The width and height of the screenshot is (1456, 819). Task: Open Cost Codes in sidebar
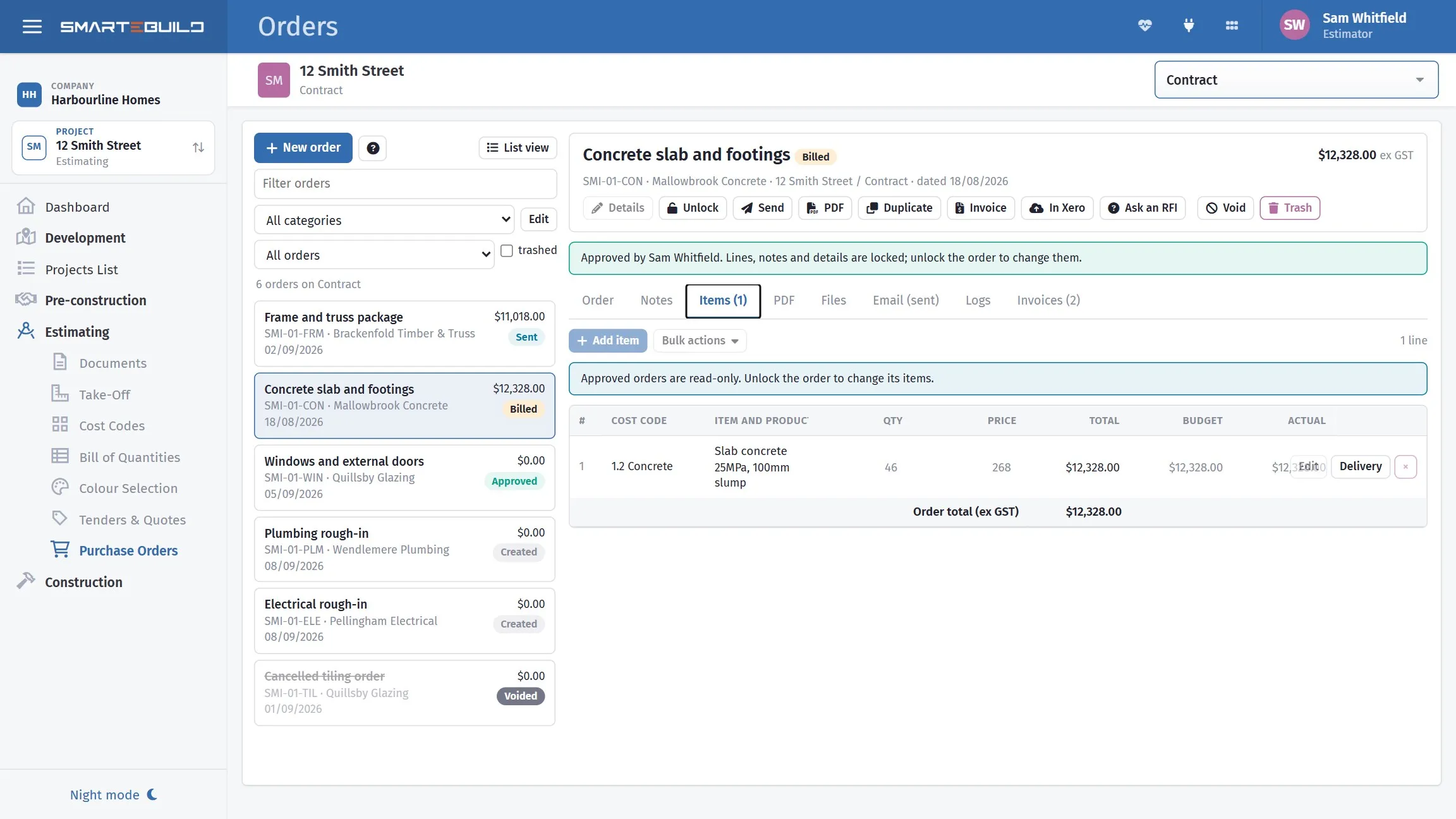(112, 425)
